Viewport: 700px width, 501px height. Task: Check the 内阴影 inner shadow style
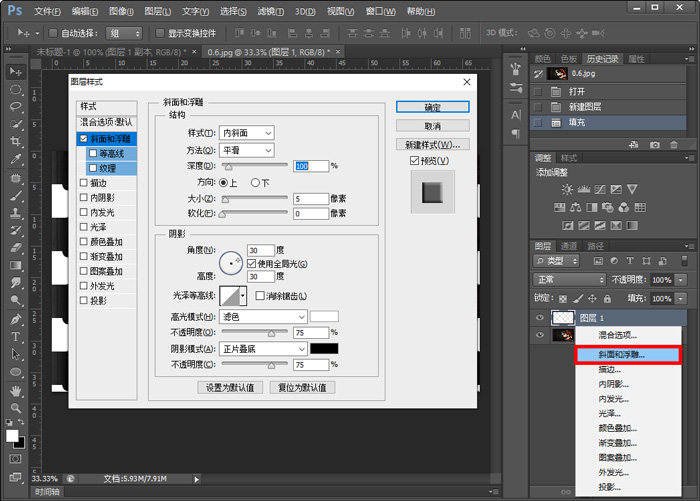(x=83, y=197)
